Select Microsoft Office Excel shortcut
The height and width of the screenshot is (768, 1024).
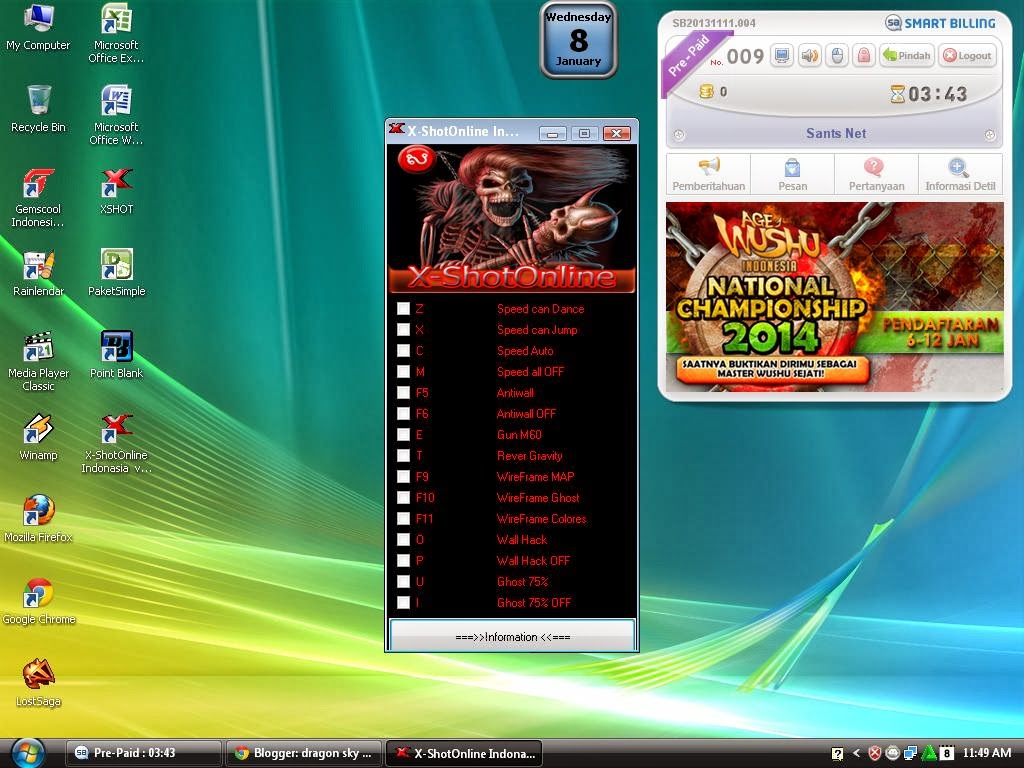116,34
